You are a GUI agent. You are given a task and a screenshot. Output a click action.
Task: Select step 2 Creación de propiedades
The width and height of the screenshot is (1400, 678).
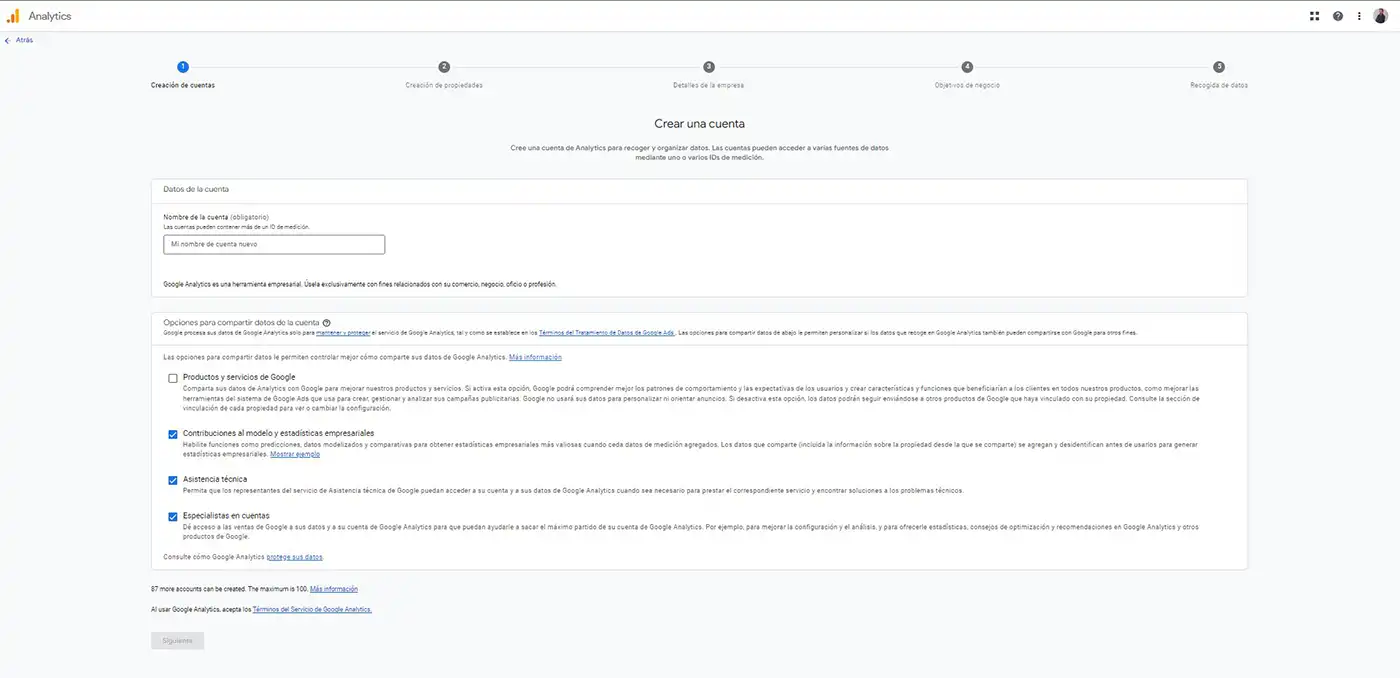pyautogui.click(x=444, y=67)
